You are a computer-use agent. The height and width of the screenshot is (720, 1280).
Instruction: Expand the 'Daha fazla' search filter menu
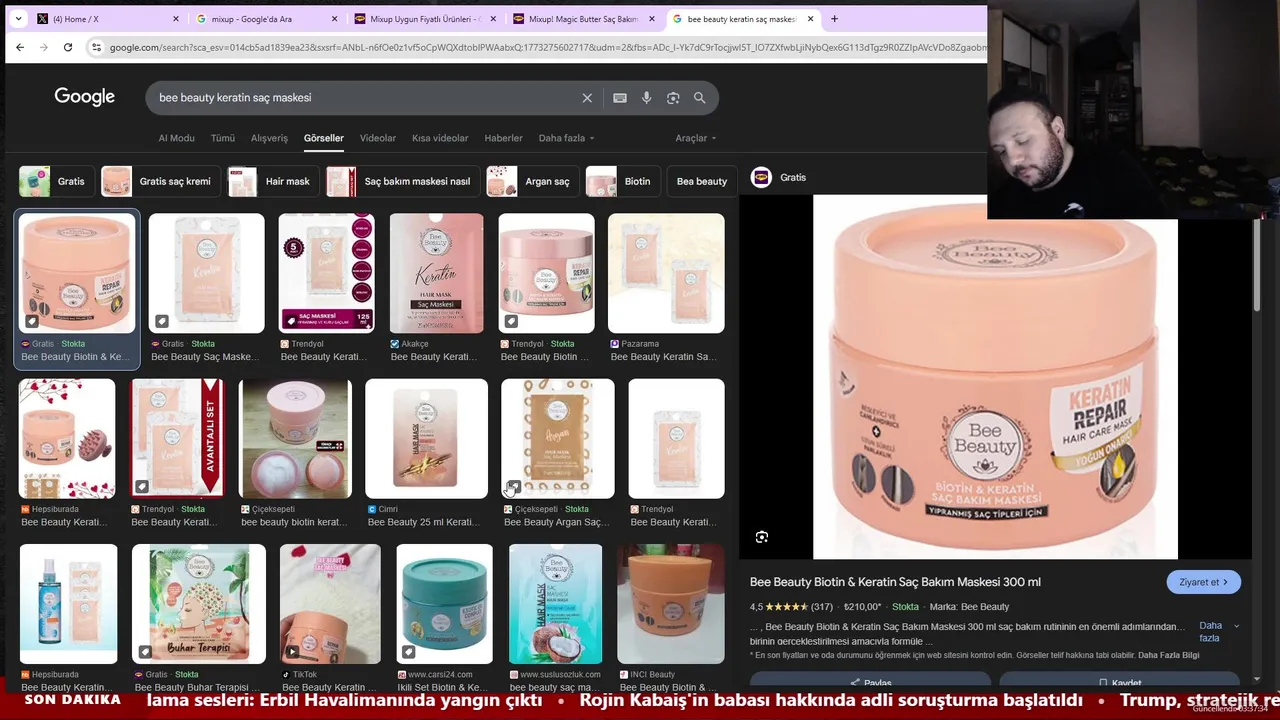pyautogui.click(x=566, y=138)
